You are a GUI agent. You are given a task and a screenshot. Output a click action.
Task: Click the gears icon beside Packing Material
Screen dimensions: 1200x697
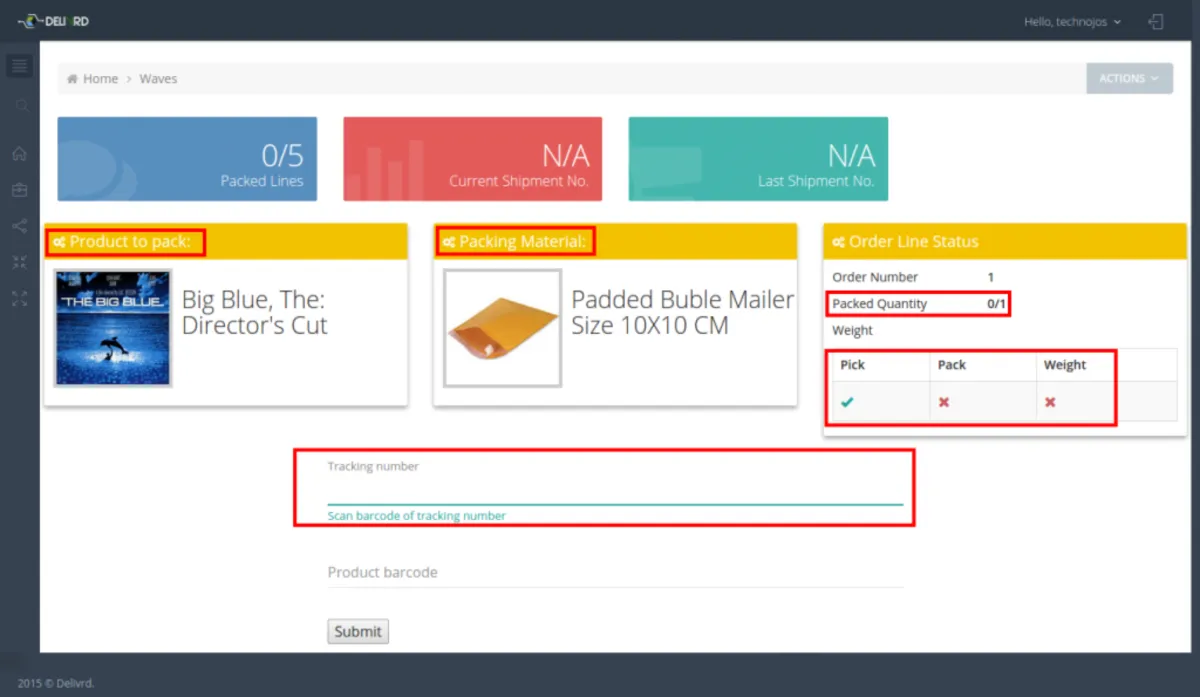[x=449, y=242]
